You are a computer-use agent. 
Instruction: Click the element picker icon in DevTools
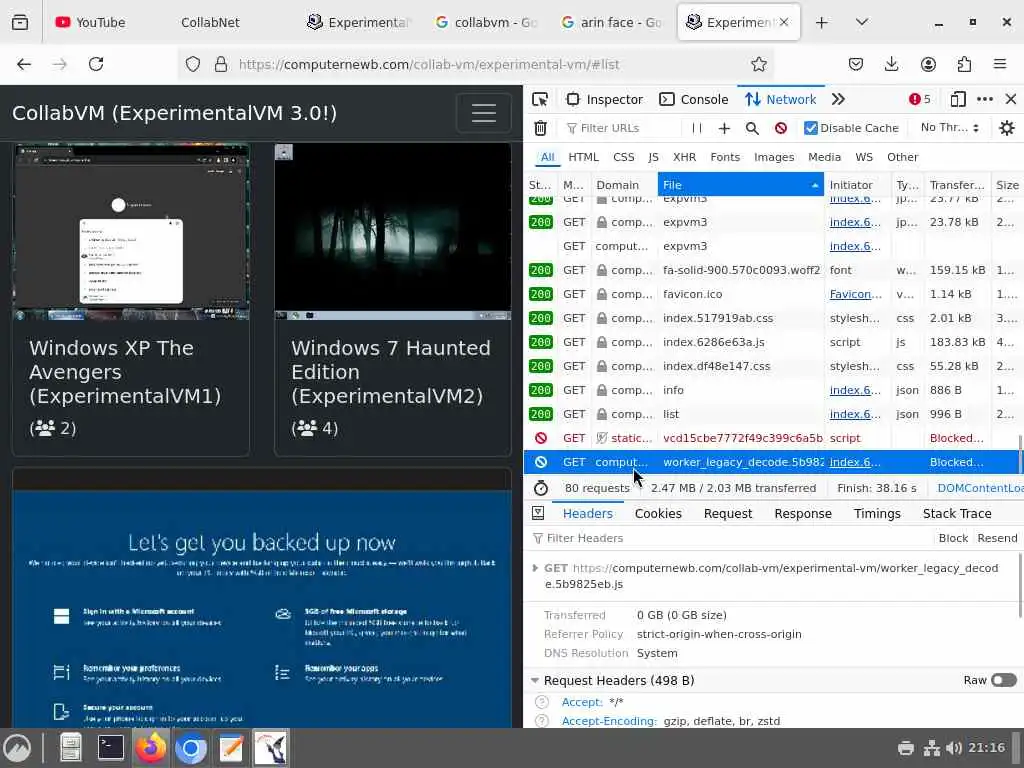coord(539,99)
